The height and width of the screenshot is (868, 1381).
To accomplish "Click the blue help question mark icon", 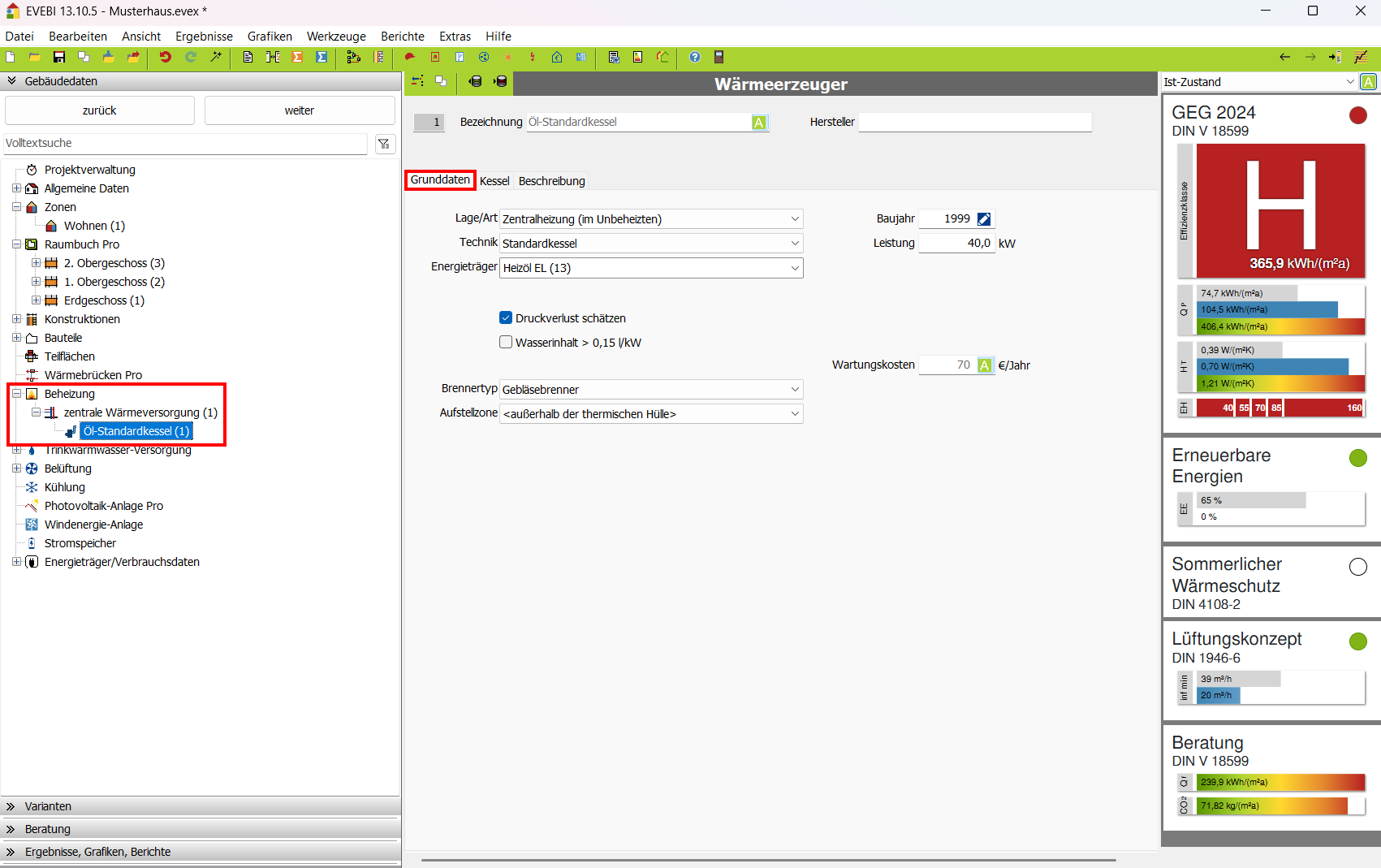I will point(695,57).
